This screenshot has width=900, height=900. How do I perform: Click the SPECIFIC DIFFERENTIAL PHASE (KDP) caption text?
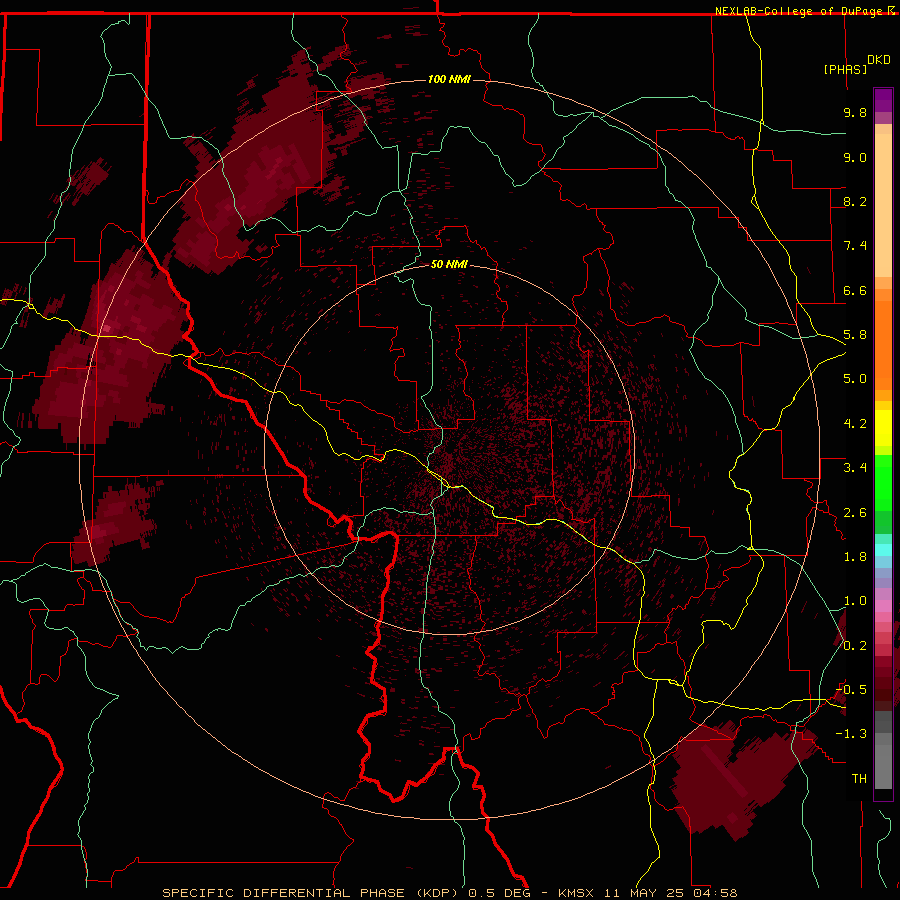point(311,893)
